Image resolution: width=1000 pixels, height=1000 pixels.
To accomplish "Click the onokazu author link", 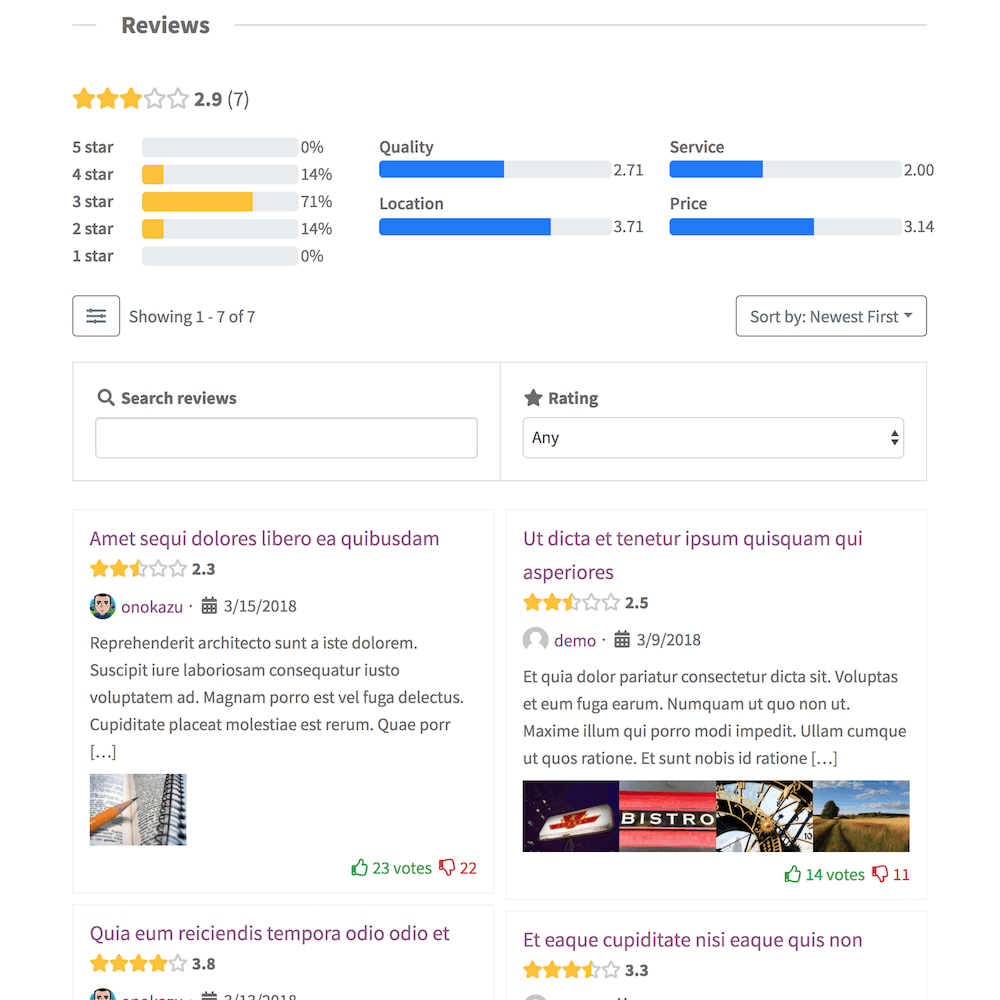I will coord(152,607).
